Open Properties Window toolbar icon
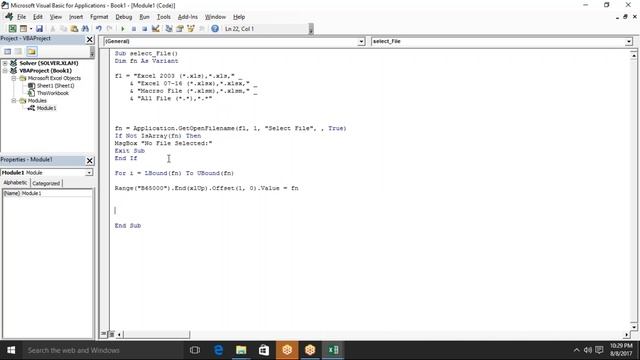The height and width of the screenshot is (360, 640). (180, 29)
